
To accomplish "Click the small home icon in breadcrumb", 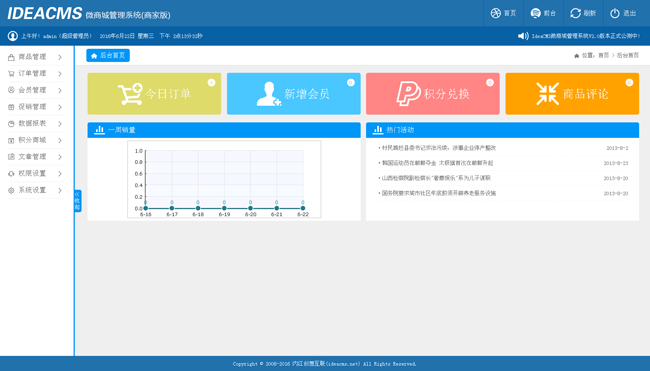I will point(577,56).
